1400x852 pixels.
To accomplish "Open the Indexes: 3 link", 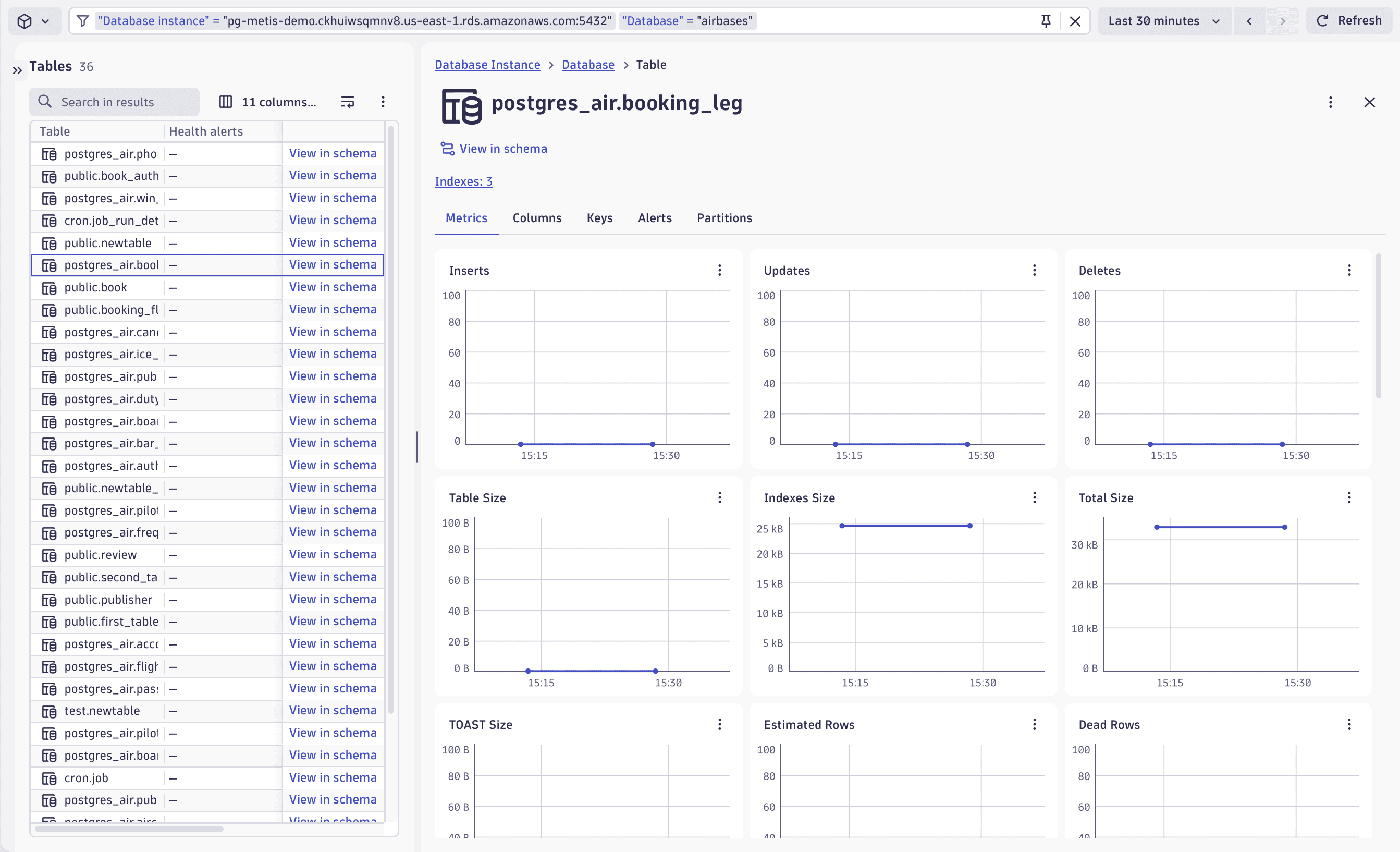I will click(464, 181).
